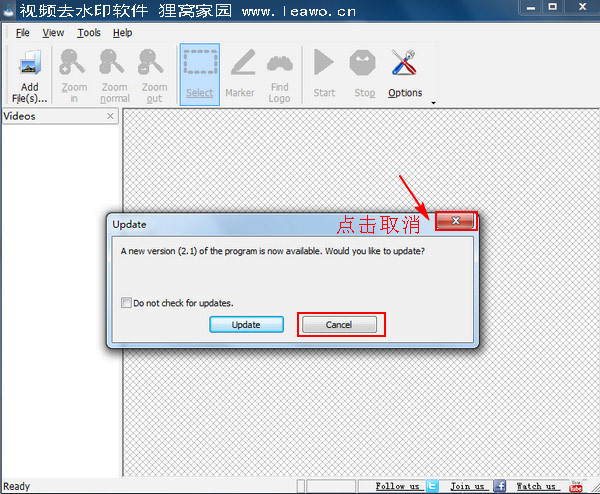
Task: Open the Tools menu
Action: [89, 33]
